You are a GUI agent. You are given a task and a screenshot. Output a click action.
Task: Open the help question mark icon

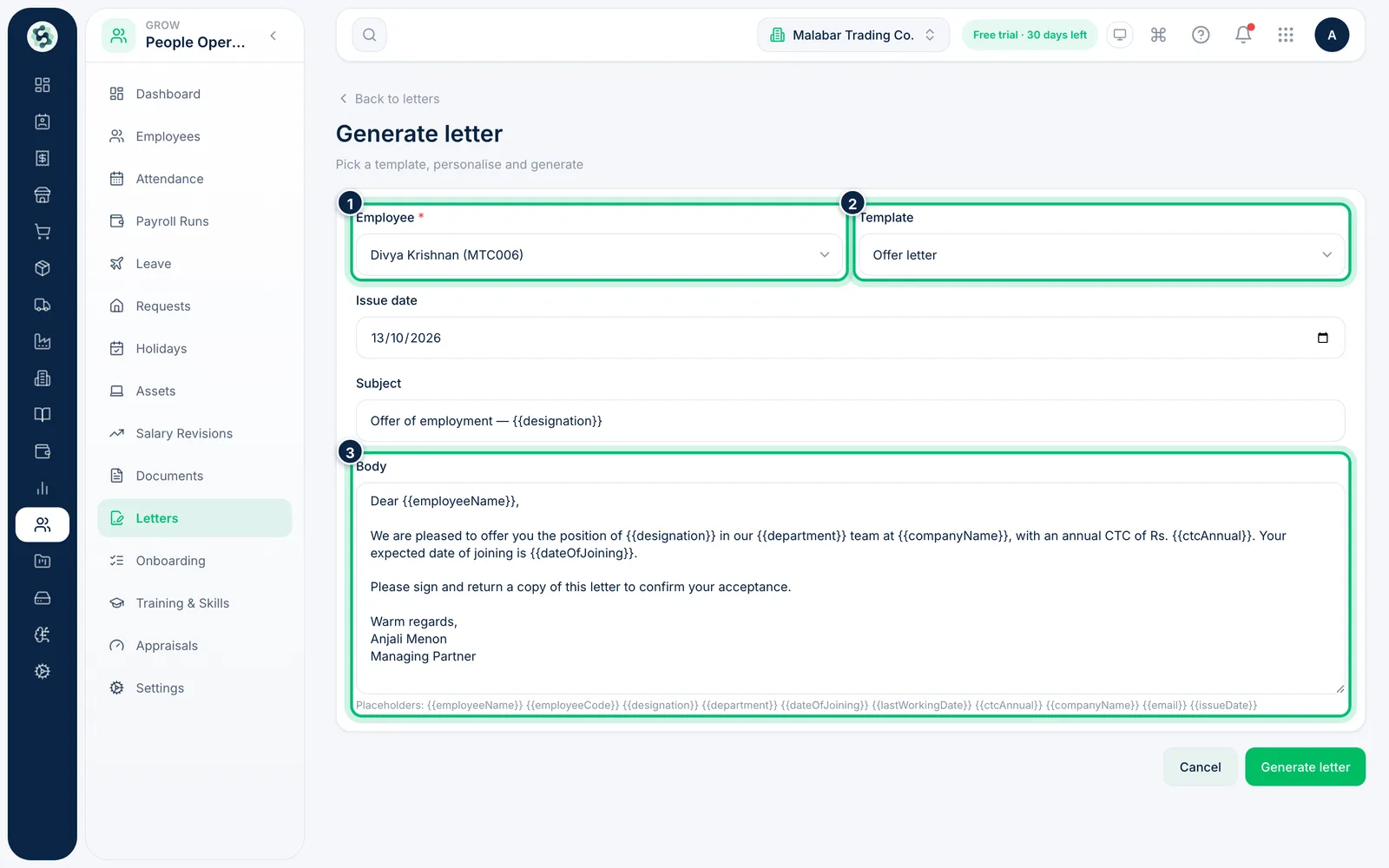click(1201, 35)
